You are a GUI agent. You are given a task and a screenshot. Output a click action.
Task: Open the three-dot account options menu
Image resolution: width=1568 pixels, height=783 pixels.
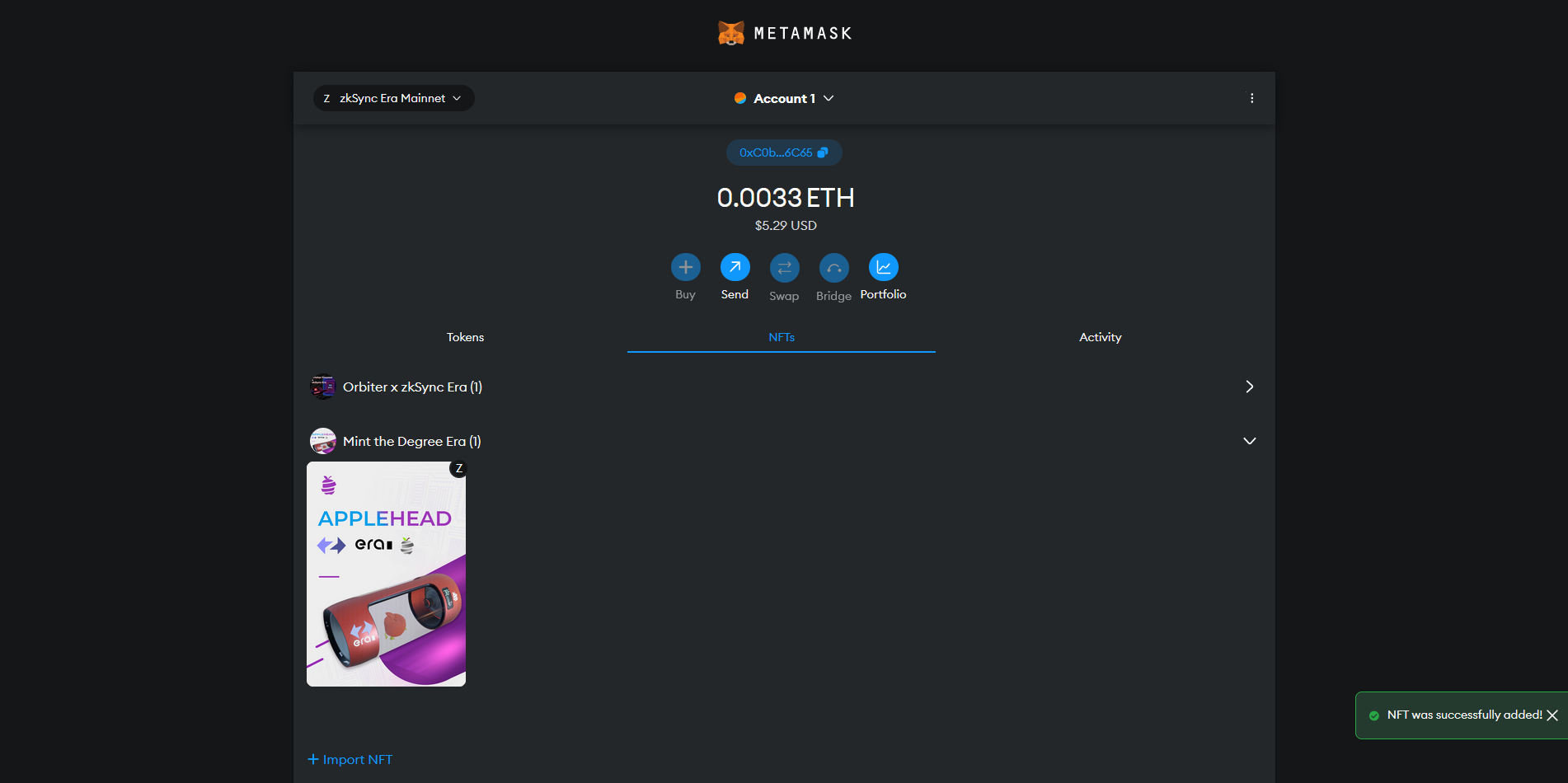[x=1251, y=98]
